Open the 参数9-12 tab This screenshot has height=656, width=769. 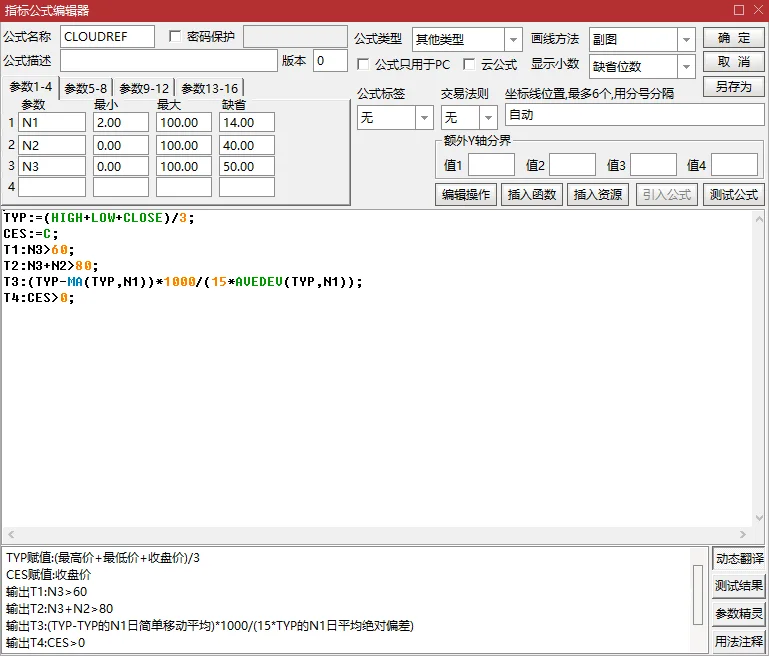point(144,89)
